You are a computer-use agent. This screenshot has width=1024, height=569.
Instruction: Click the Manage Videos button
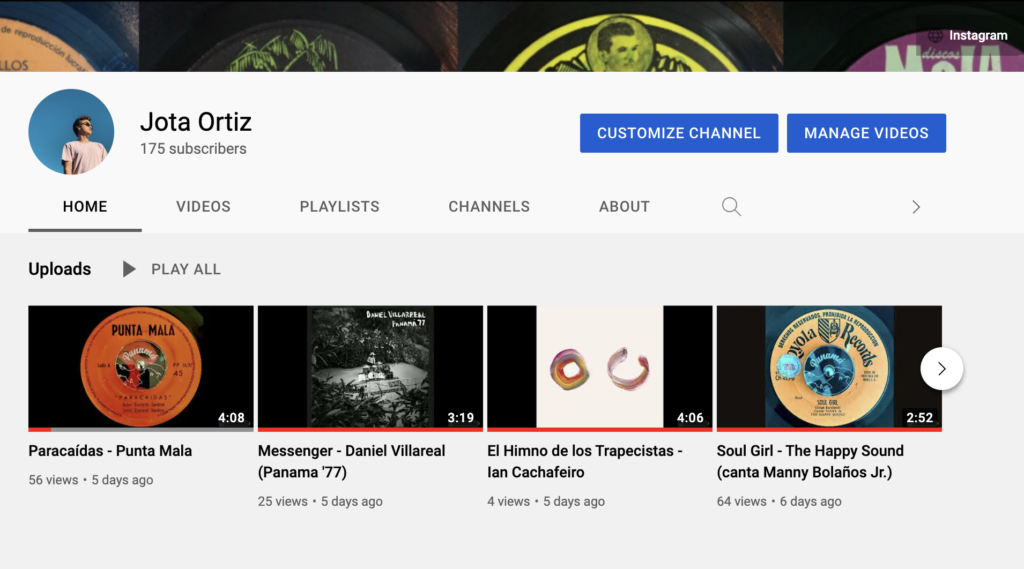coord(866,133)
